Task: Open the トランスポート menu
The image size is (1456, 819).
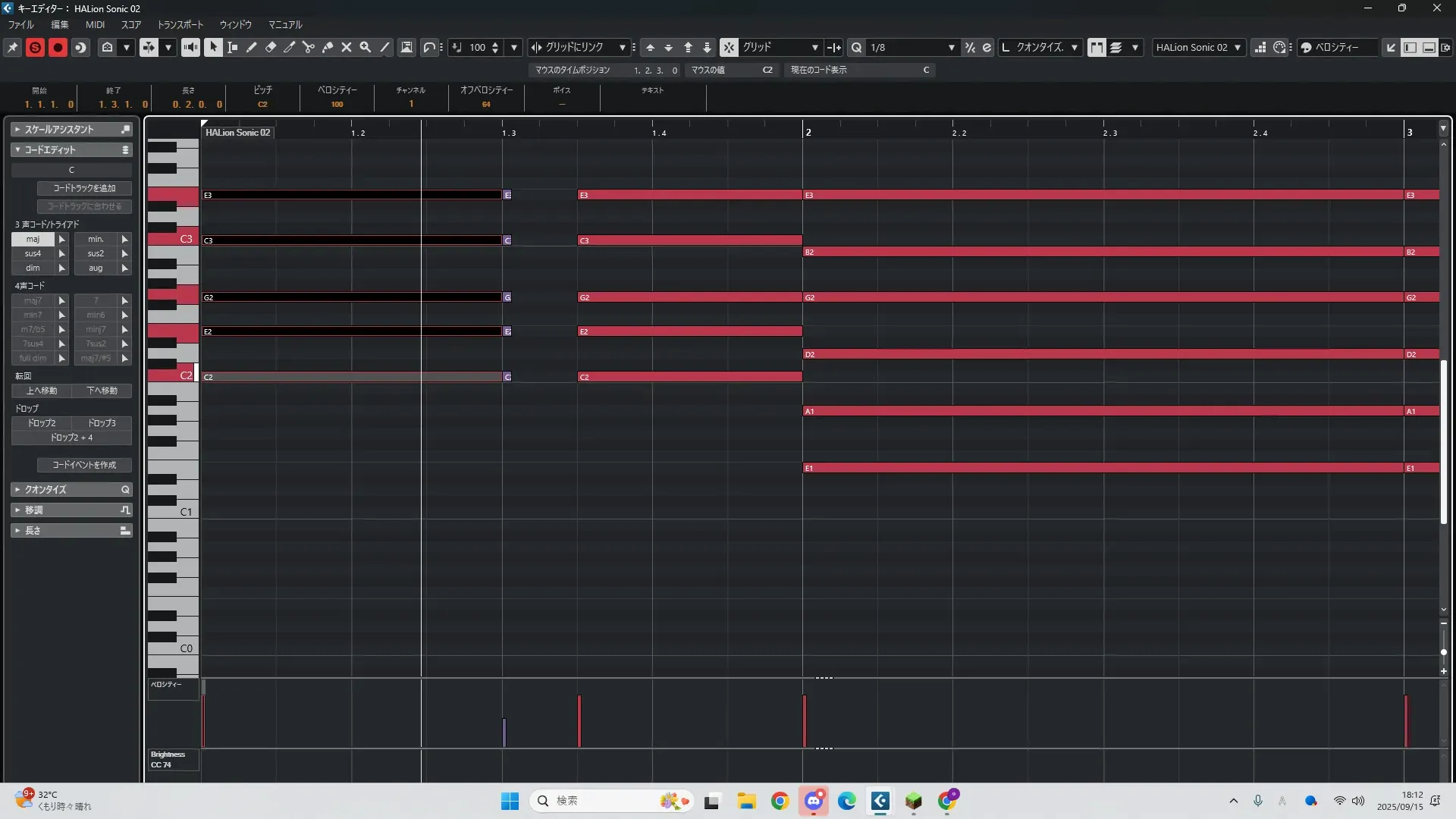Action: (180, 24)
